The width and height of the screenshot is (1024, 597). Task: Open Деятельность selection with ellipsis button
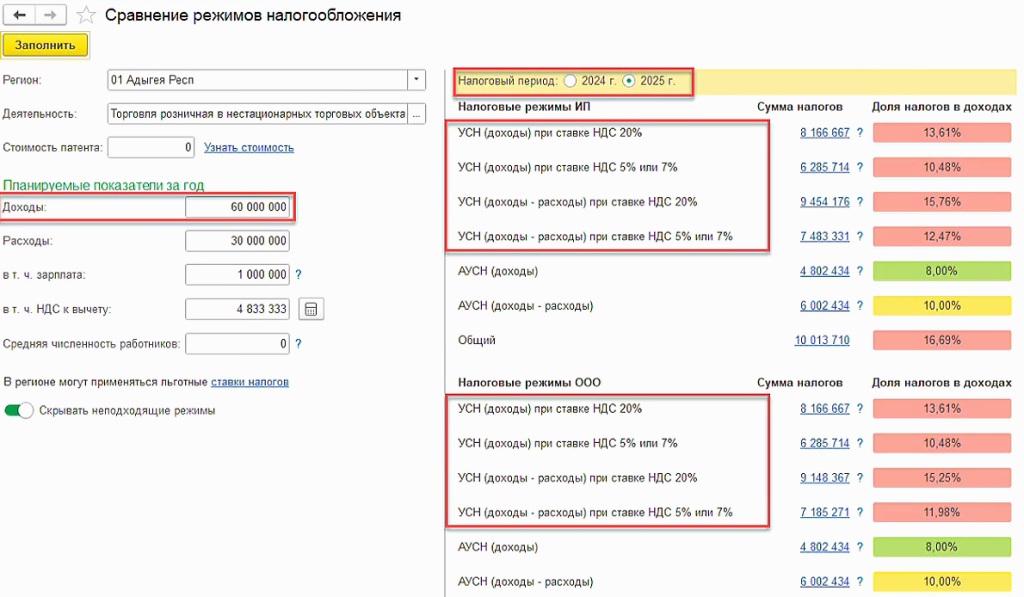(416, 114)
